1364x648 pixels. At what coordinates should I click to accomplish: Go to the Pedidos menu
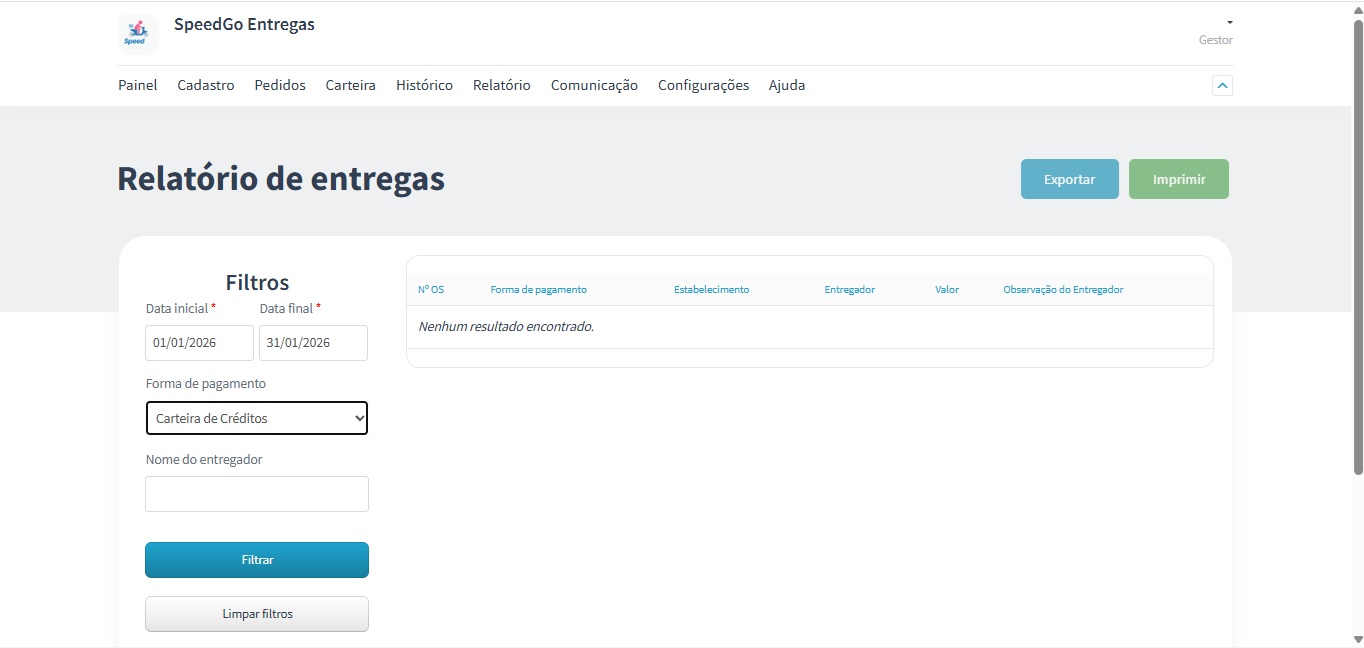[280, 86]
